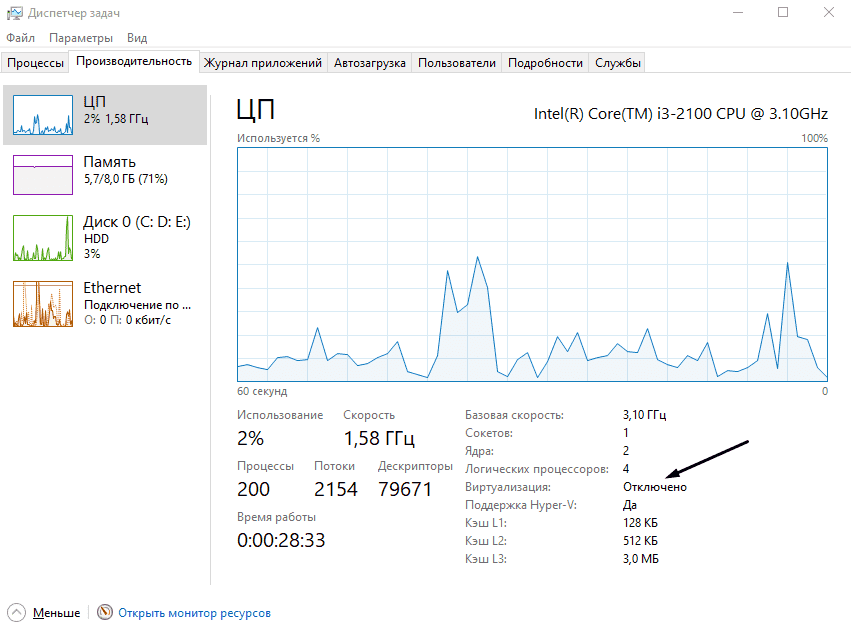The height and width of the screenshot is (627, 851).
Task: Click inside the main CPU usage graph
Action: (532, 264)
